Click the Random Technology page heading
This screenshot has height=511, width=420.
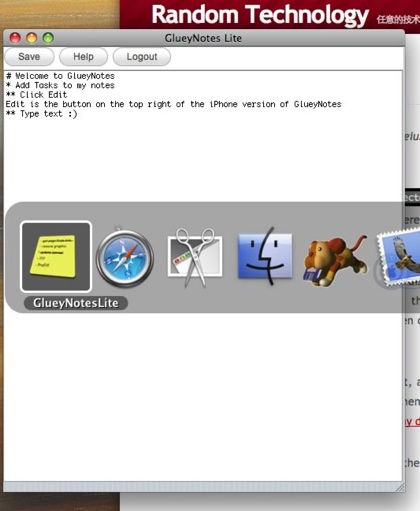click(x=260, y=15)
